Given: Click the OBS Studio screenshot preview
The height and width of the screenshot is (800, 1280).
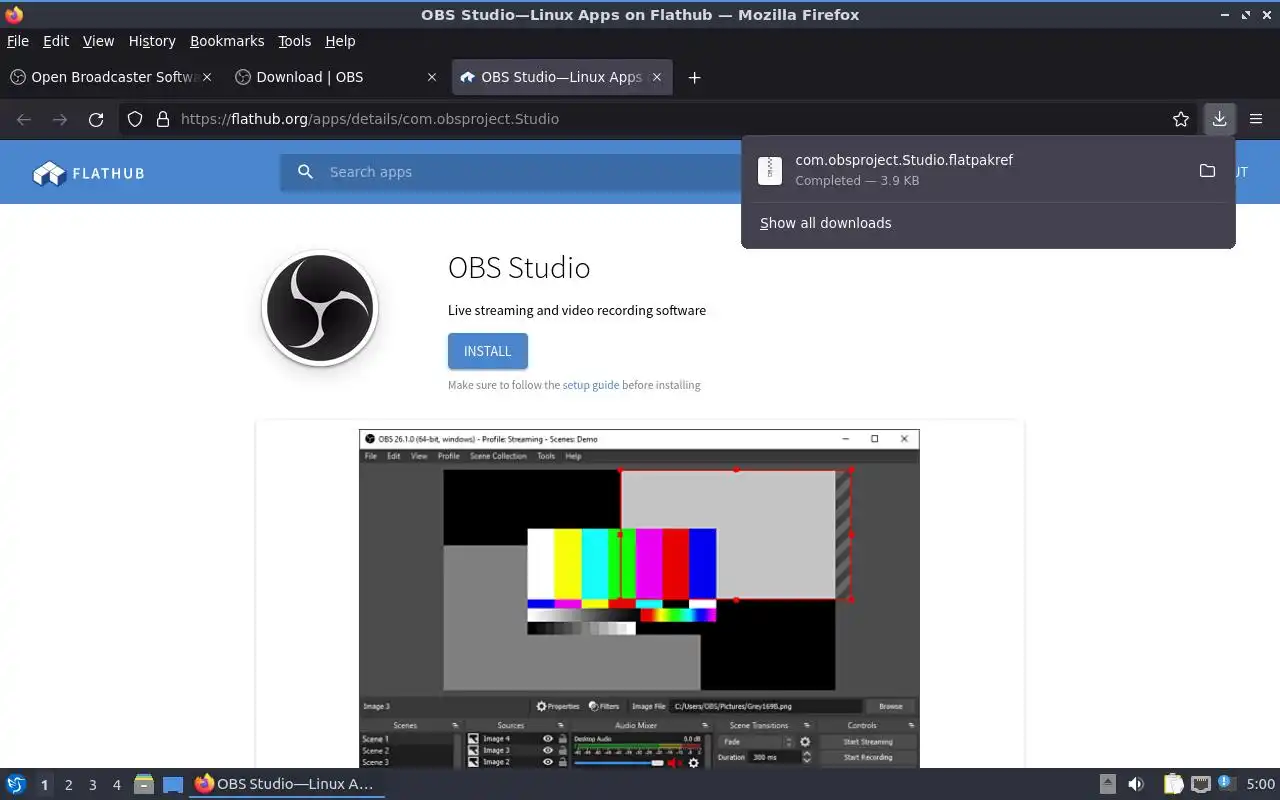Looking at the screenshot, I should coord(639,599).
